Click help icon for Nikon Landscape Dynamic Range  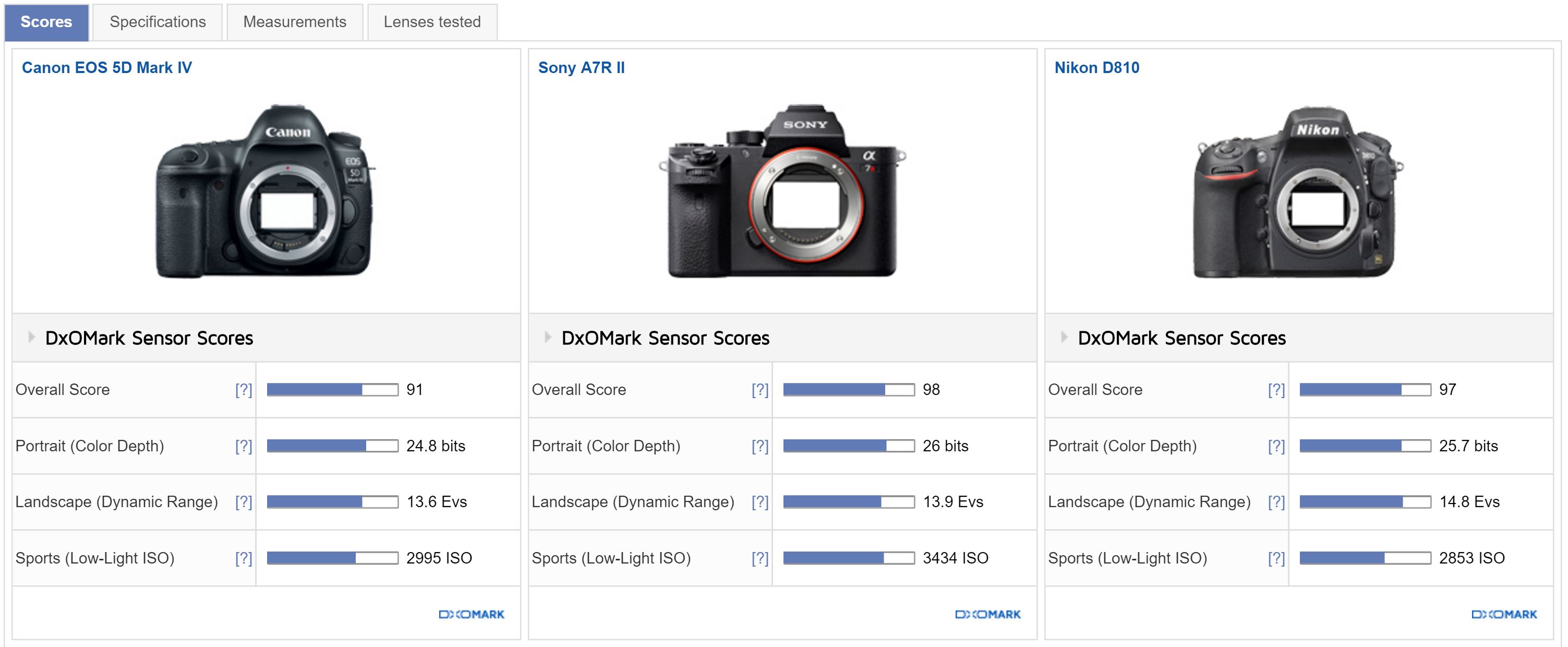click(x=1276, y=502)
